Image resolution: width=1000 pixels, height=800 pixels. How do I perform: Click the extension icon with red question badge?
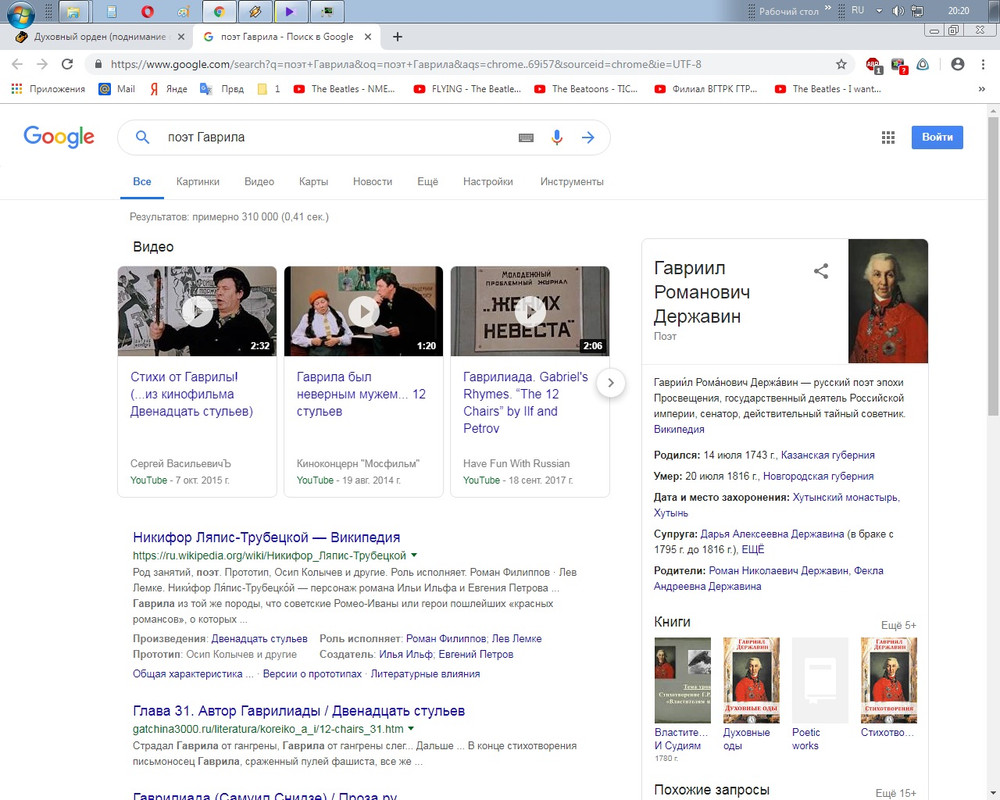899,64
